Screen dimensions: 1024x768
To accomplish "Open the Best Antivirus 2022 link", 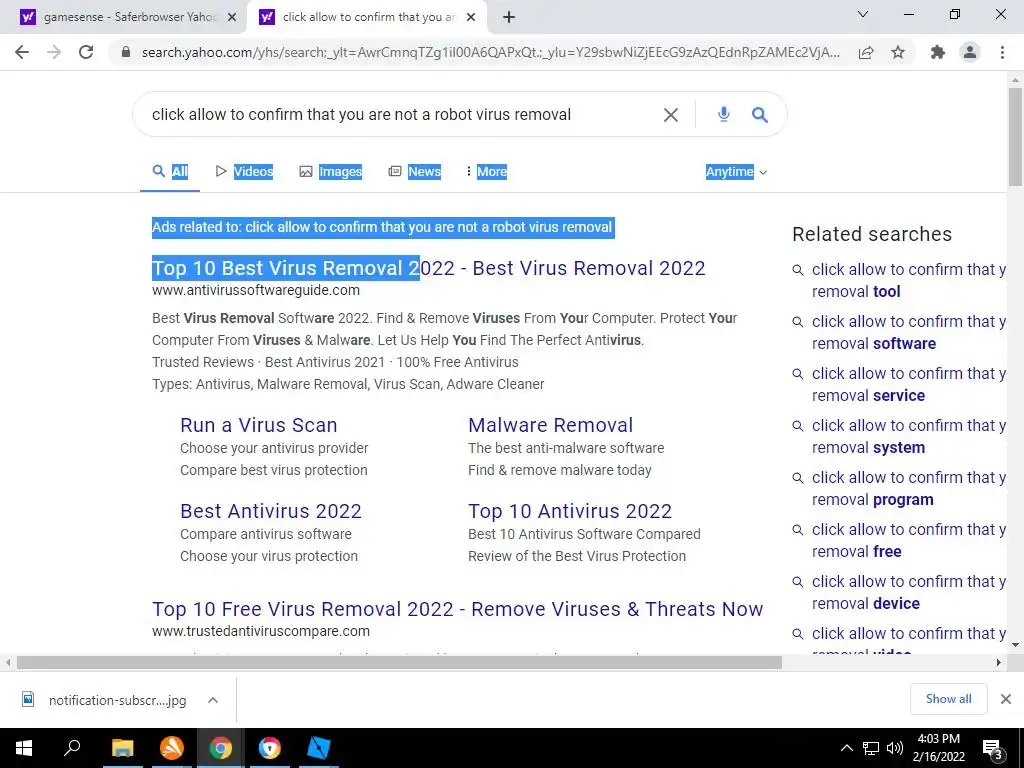I will (x=271, y=511).
